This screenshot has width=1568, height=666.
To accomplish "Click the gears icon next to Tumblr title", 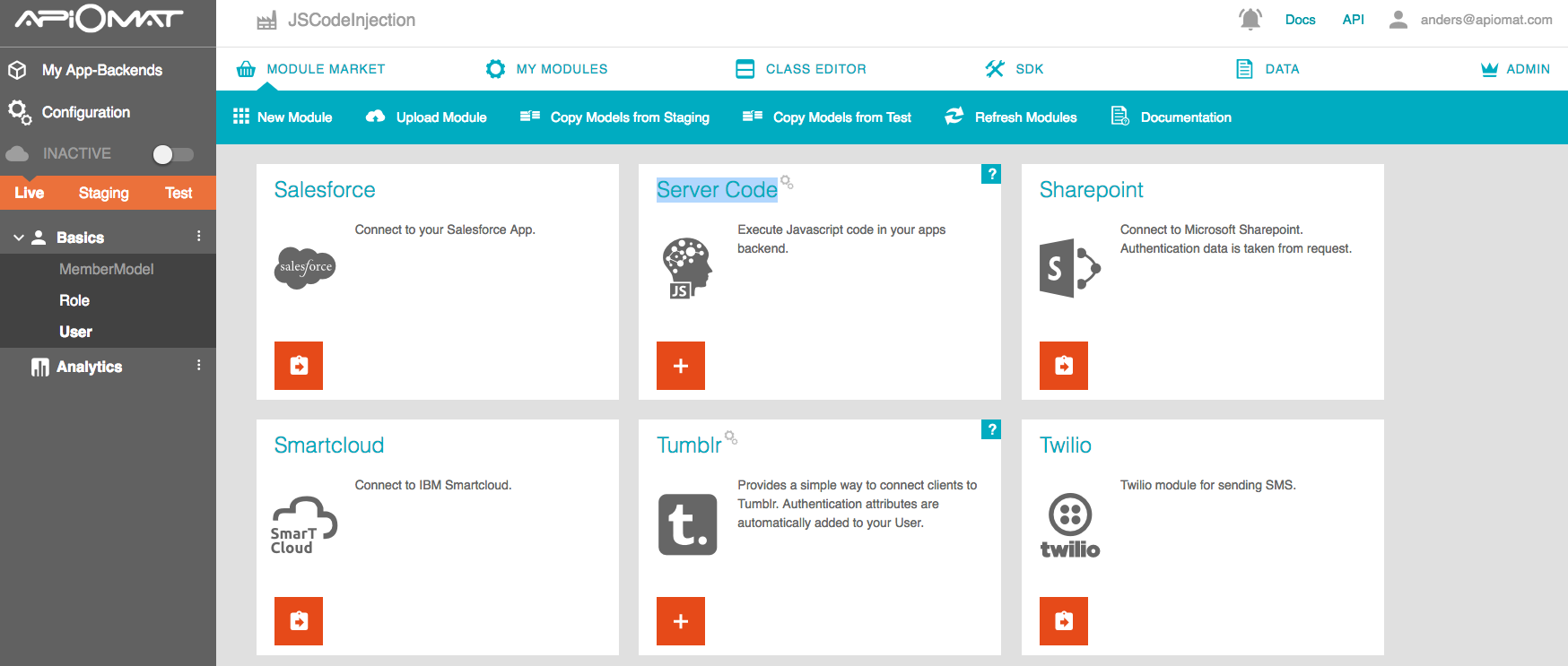I will coord(731,437).
